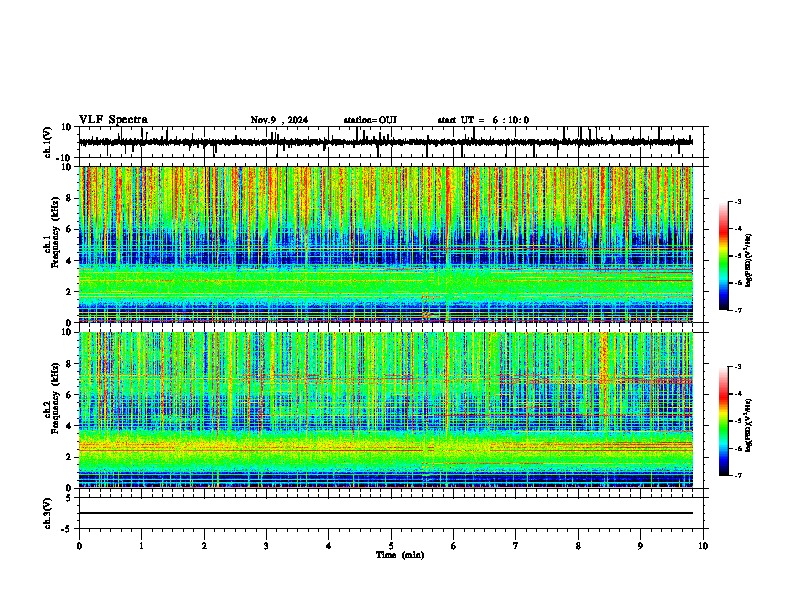Click the "8" kHz tick on ch.2 frequency axis
The image size is (792, 612).
coord(70,364)
